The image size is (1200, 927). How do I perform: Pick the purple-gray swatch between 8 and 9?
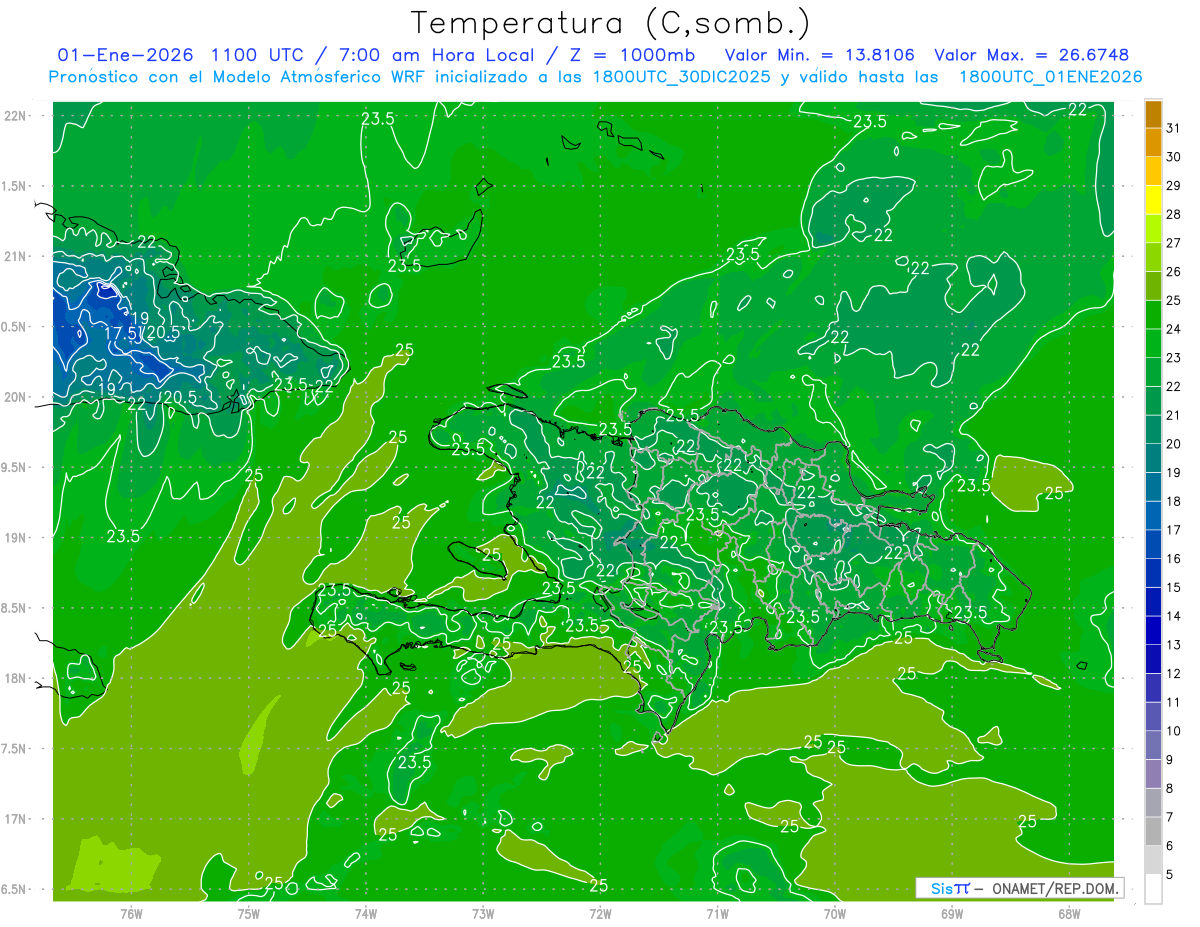coord(1153,774)
